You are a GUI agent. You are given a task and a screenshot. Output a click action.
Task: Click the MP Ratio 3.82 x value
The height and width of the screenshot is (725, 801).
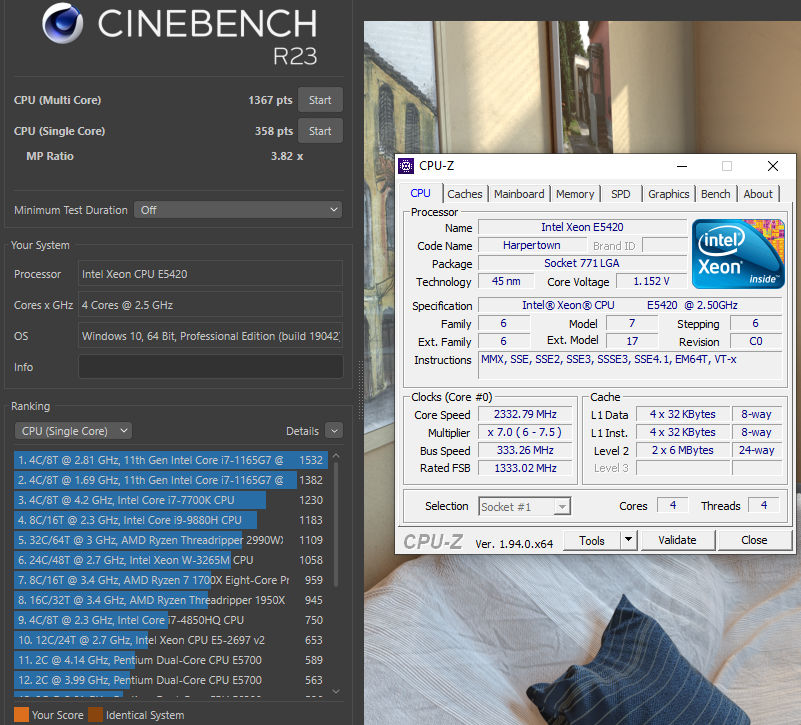pyautogui.click(x=287, y=156)
